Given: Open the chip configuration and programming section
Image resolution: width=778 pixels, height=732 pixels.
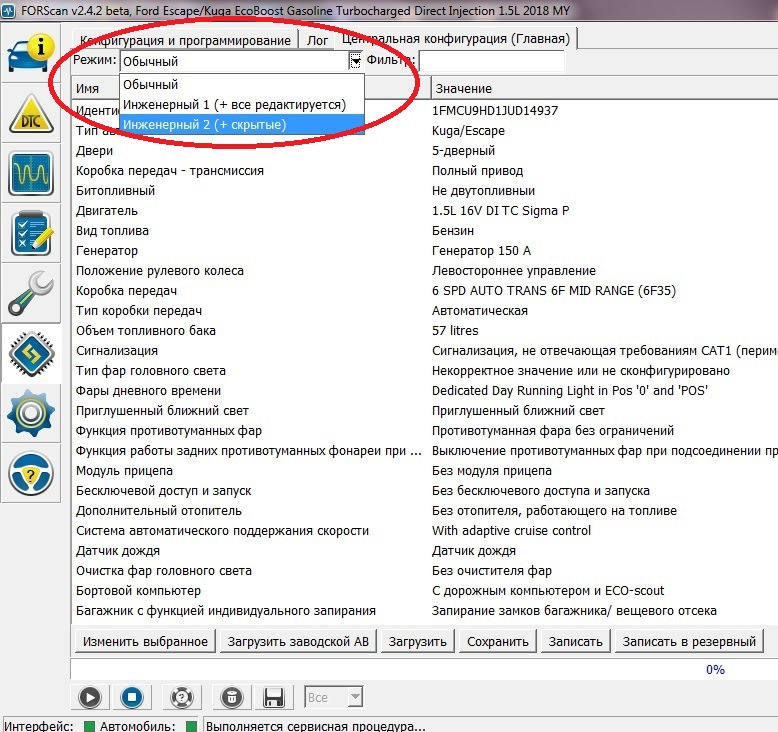Looking at the screenshot, I should [31, 353].
